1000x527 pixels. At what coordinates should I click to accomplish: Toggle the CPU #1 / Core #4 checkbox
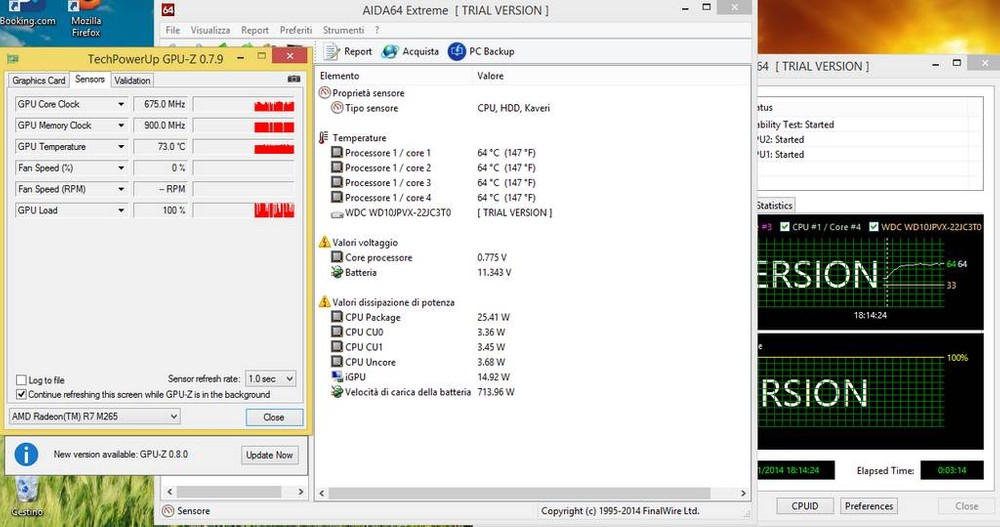(x=785, y=227)
